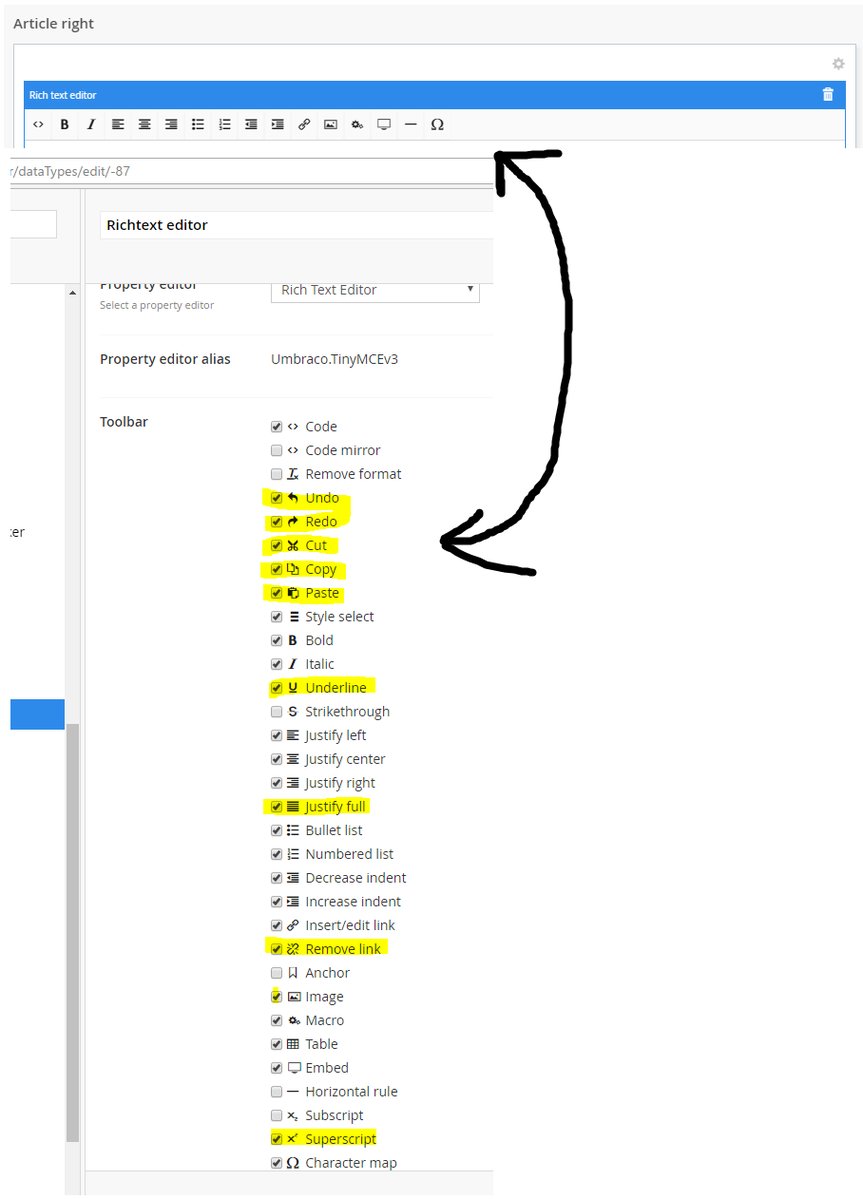Toggle bold in the rich text toolbar
Image resolution: width=863 pixels, height=1199 pixels.
pos(64,125)
